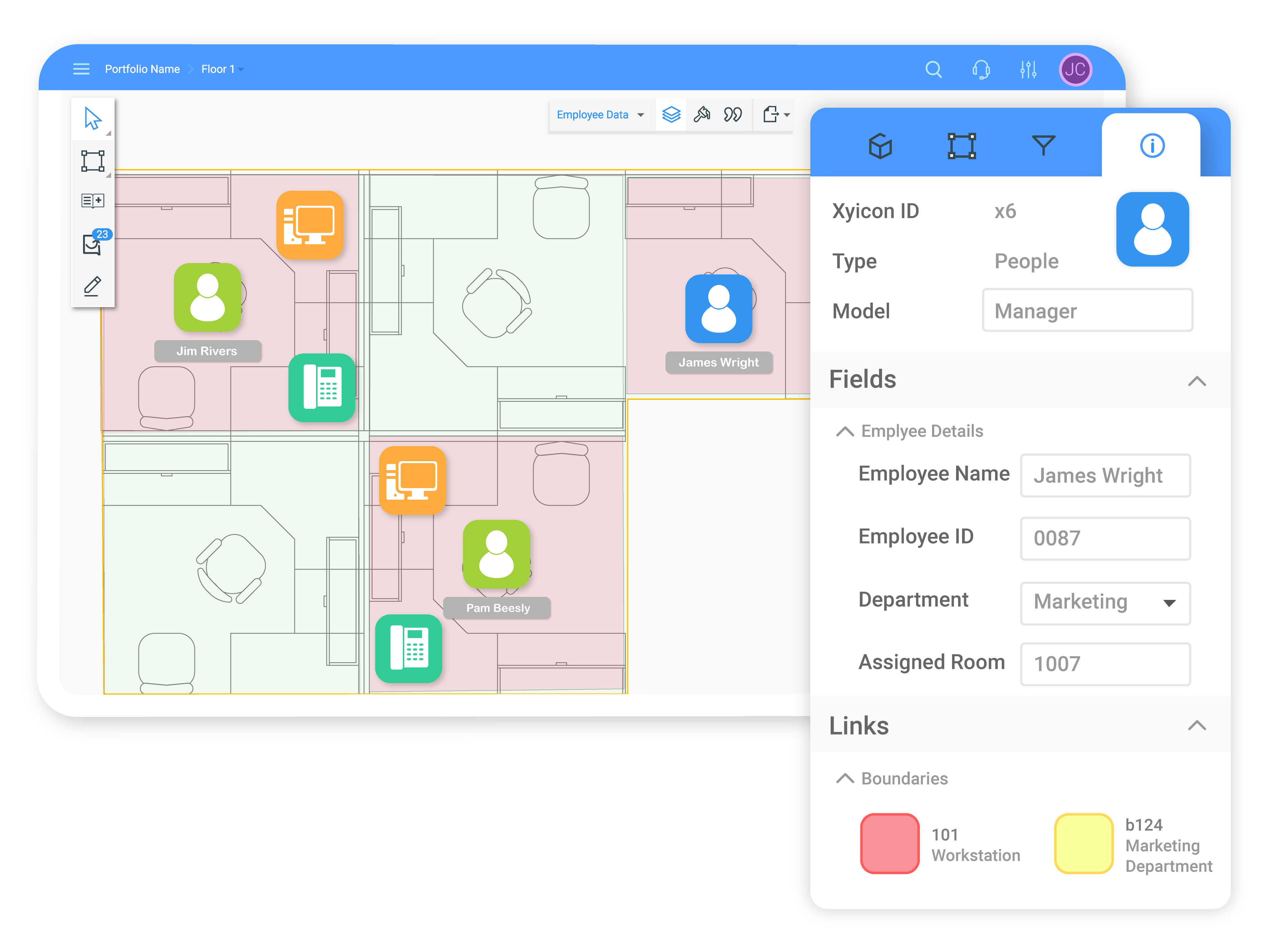
Task: Click the James Wright person marker
Action: [x=718, y=309]
